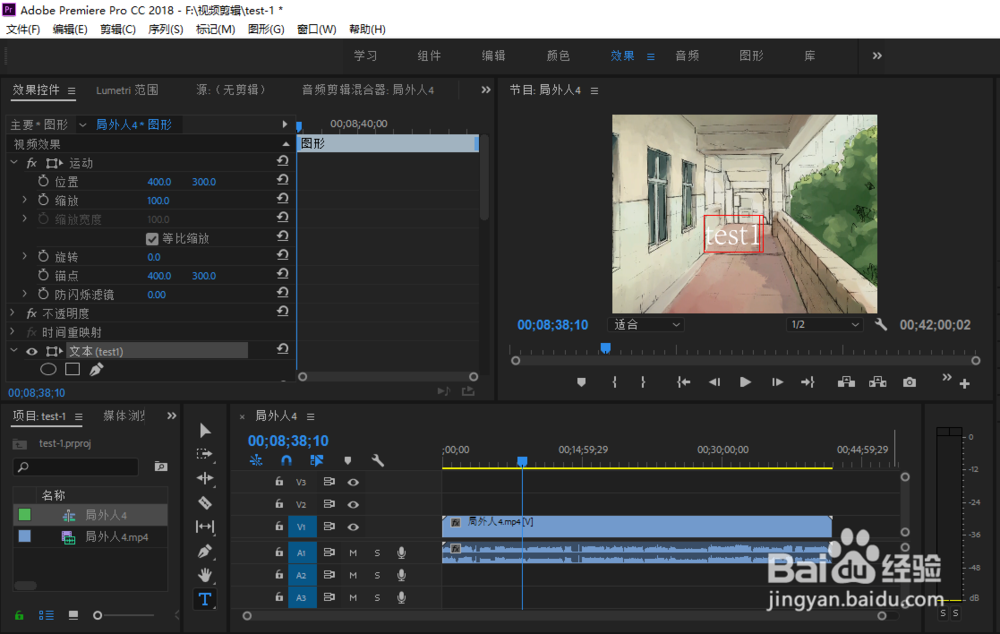Toggle linked selection in timeline

[316, 460]
